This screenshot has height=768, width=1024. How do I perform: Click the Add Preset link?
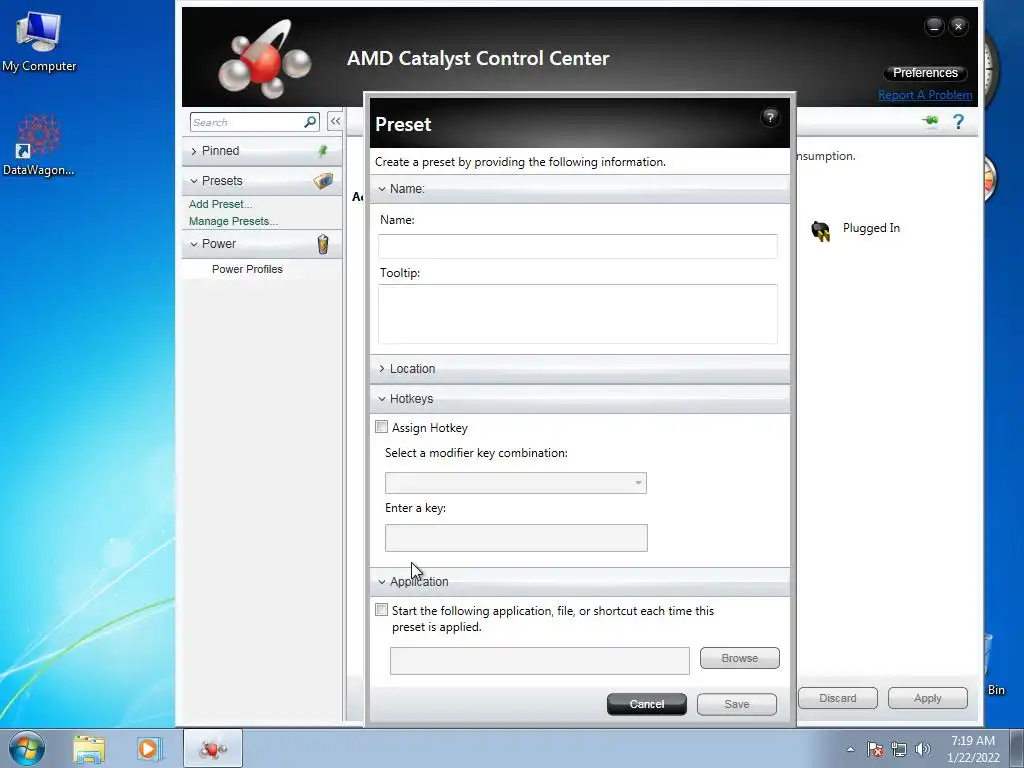click(220, 204)
